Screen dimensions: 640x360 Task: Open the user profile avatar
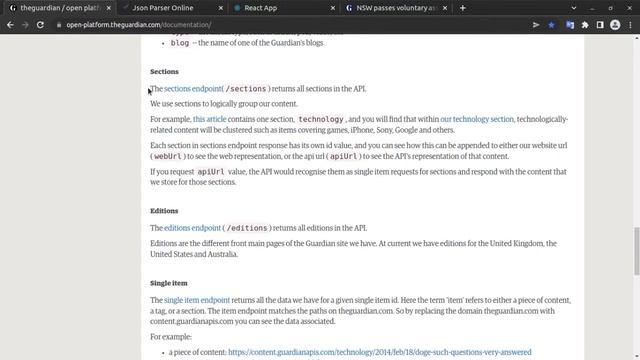[x=615, y=25]
